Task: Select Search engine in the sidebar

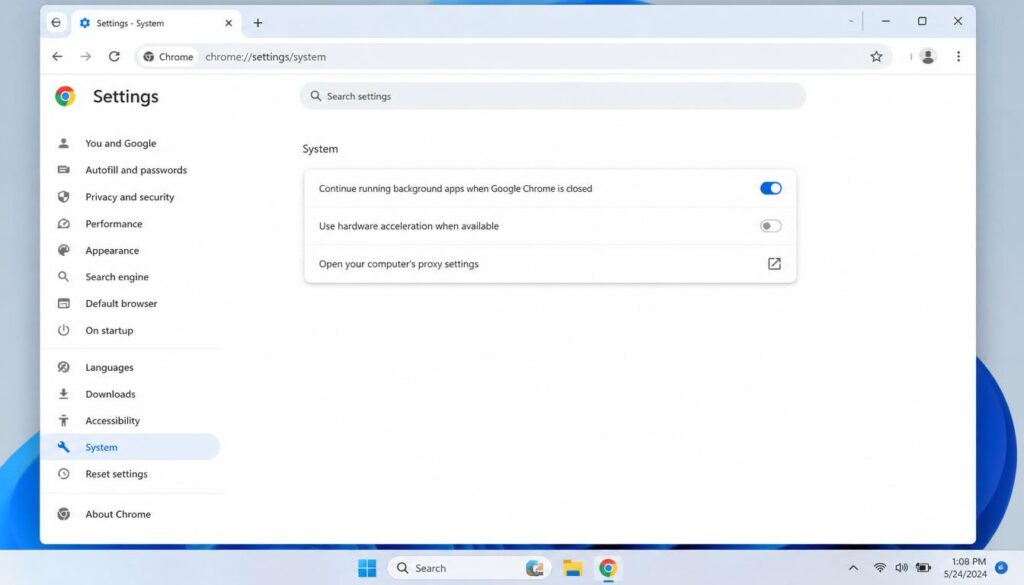Action: 117,277
